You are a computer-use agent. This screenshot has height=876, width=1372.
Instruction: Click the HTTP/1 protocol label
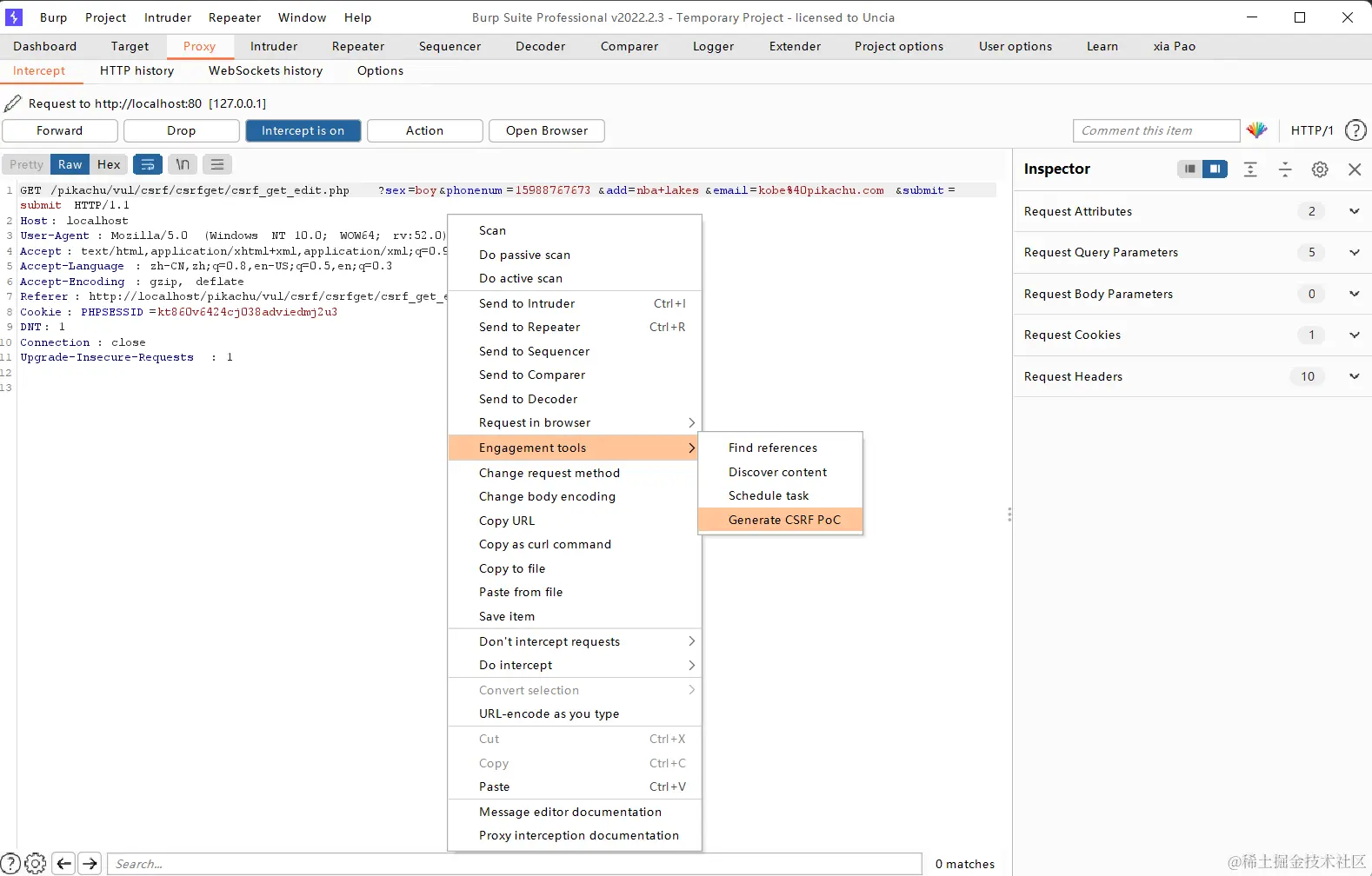(1312, 130)
